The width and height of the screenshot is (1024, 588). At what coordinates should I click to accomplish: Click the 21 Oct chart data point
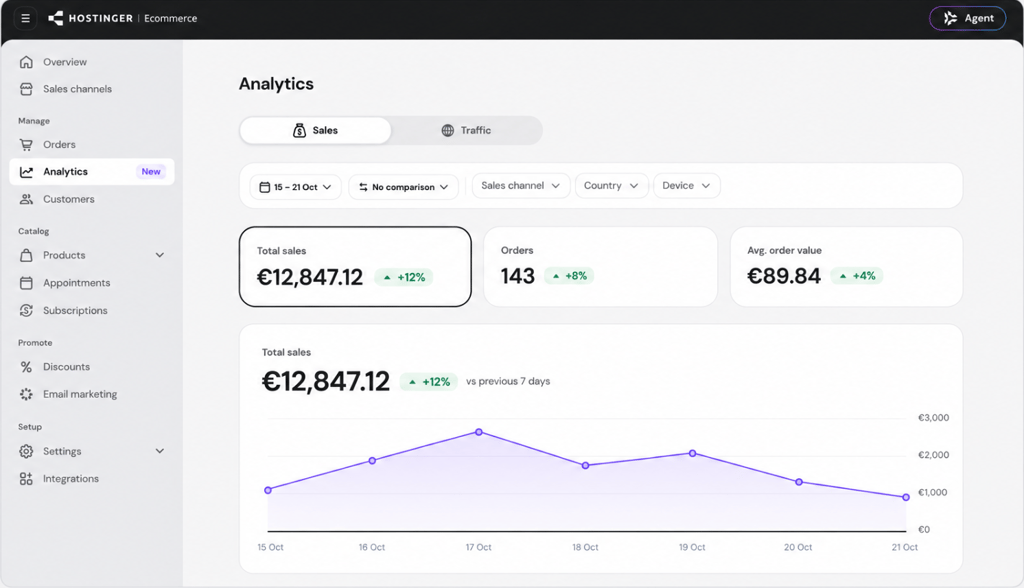(x=906, y=497)
